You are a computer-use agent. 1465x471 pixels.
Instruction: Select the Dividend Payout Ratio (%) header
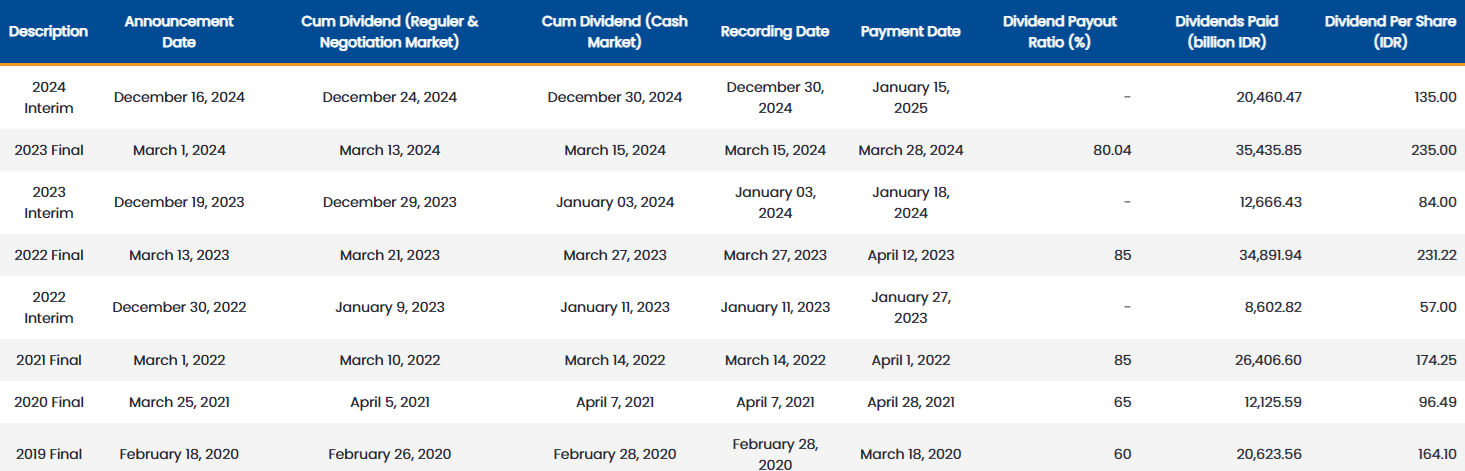(1060, 31)
